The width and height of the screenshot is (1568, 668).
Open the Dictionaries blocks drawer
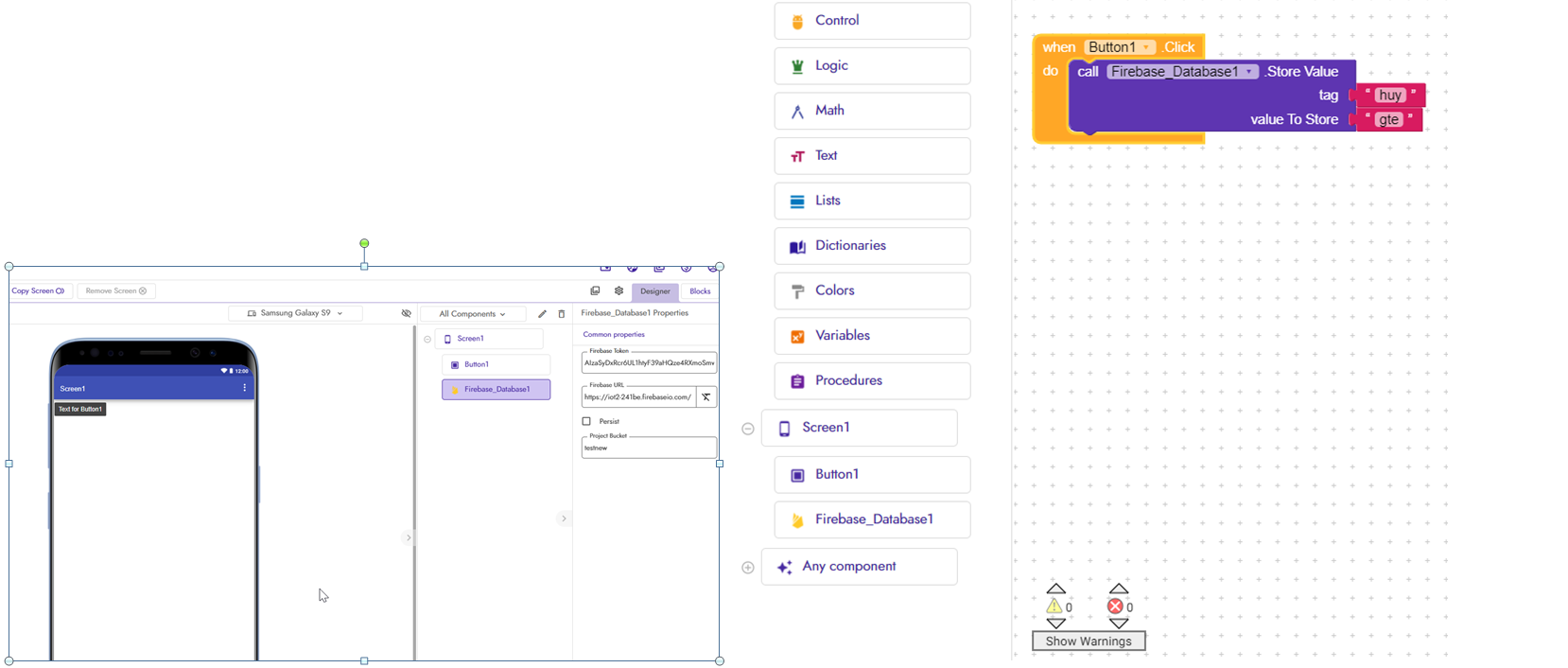pyautogui.click(x=871, y=246)
